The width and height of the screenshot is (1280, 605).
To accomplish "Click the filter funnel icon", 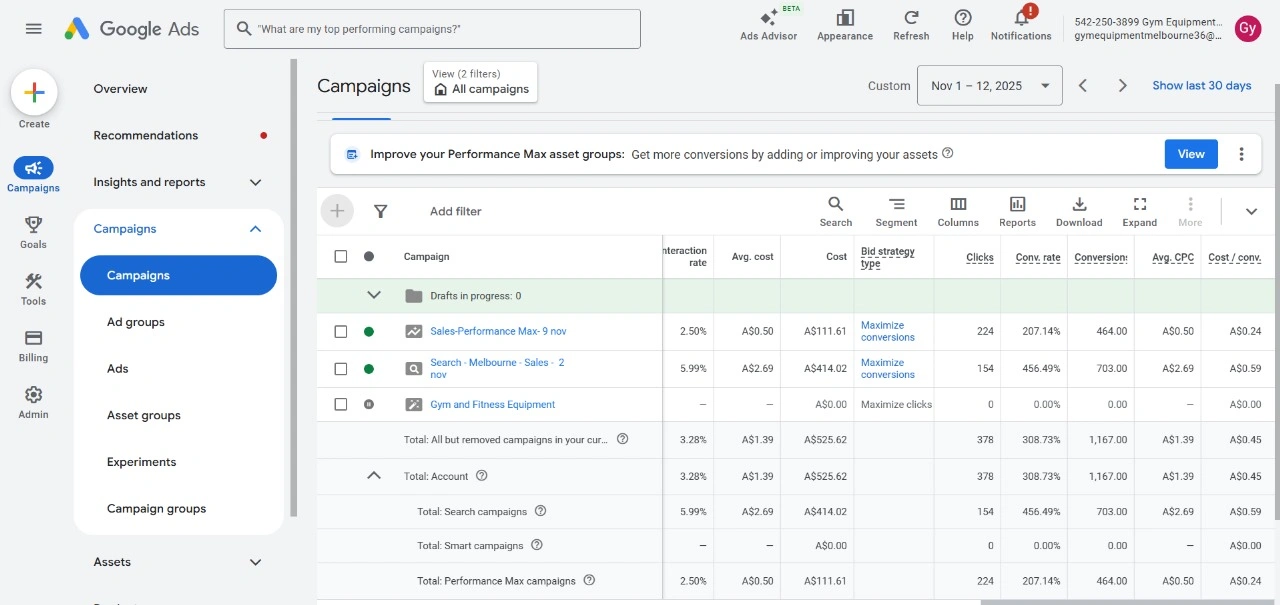I will click(380, 211).
